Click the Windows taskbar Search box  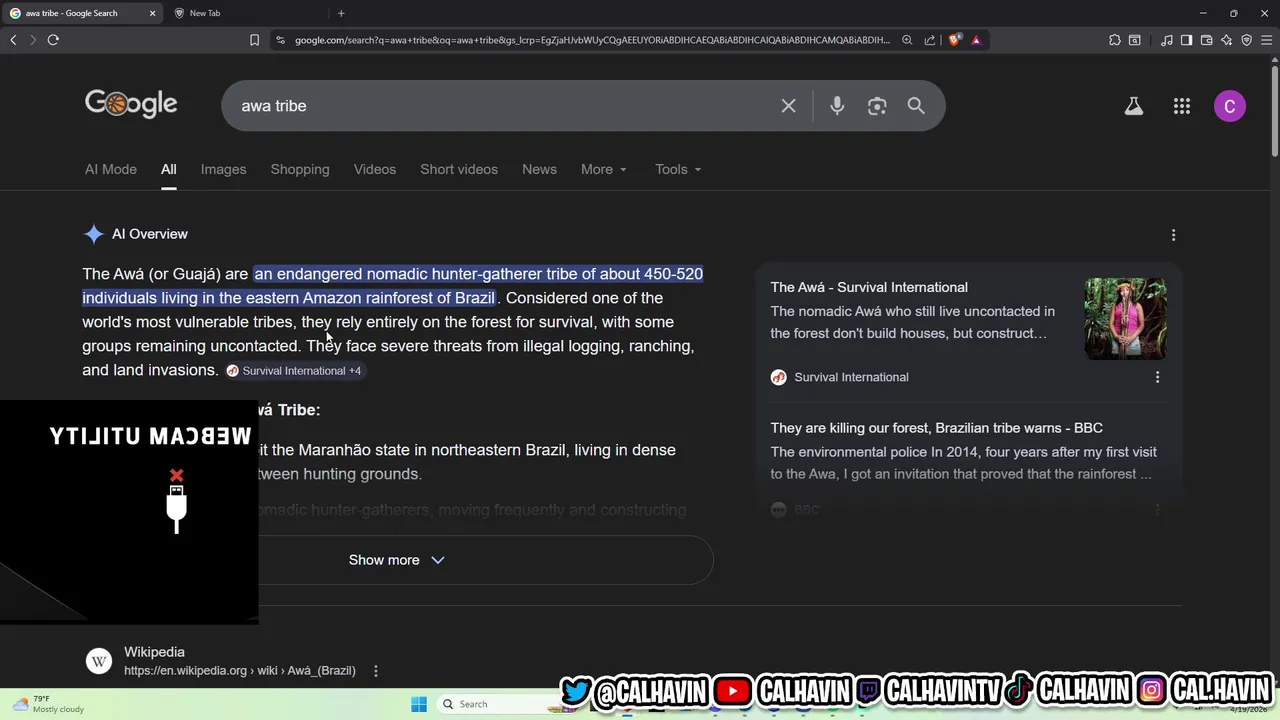[x=500, y=704]
